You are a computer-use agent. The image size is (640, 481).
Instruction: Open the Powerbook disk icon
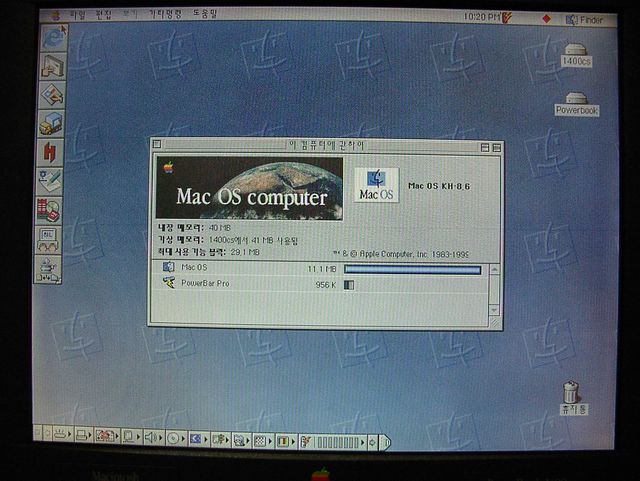[576, 99]
